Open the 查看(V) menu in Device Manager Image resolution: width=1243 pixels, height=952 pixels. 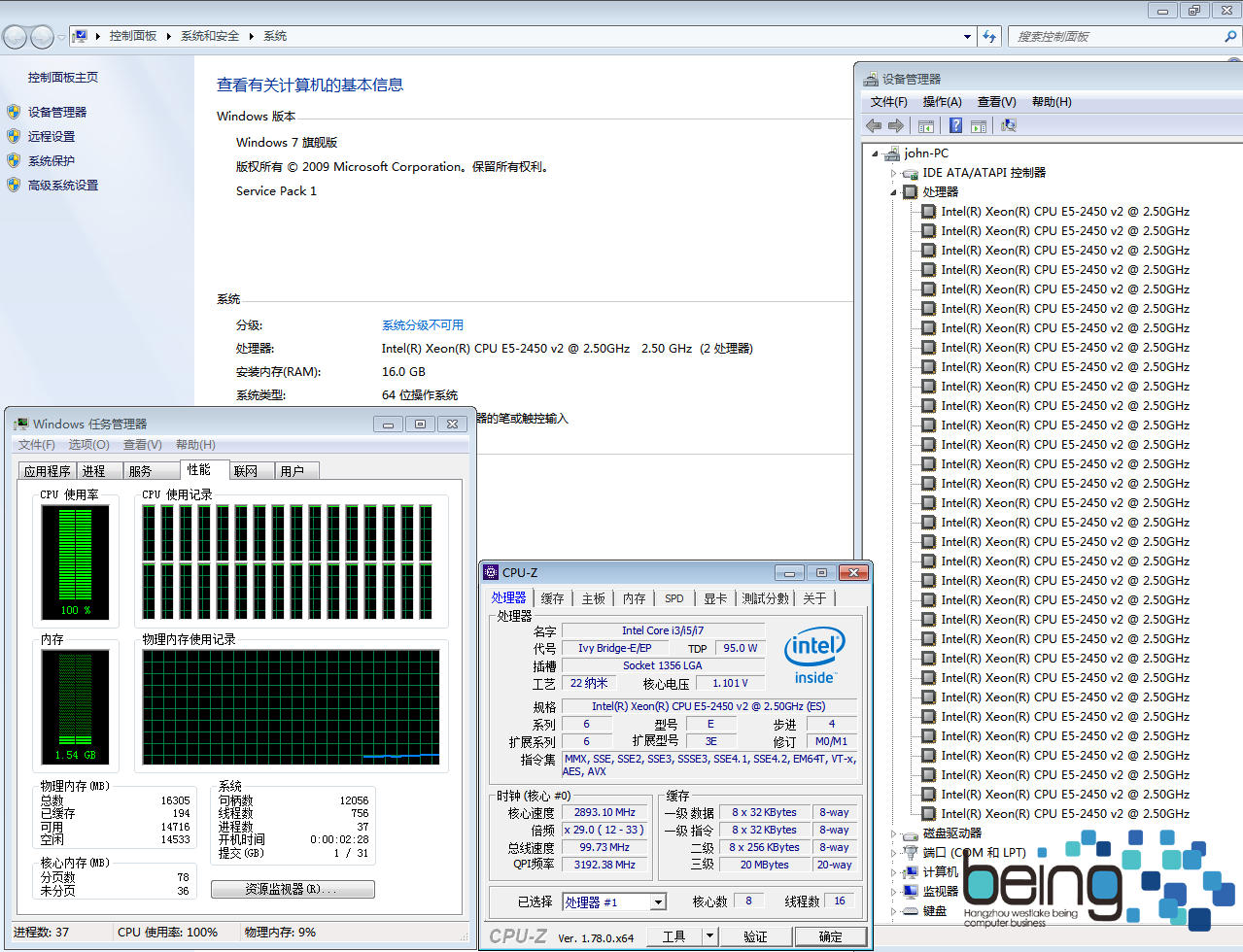(x=996, y=102)
